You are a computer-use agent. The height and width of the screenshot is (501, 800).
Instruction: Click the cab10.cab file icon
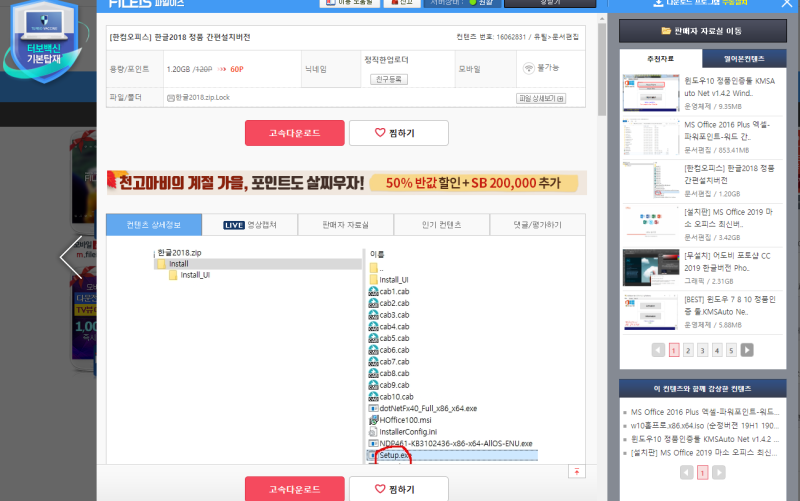click(x=373, y=397)
